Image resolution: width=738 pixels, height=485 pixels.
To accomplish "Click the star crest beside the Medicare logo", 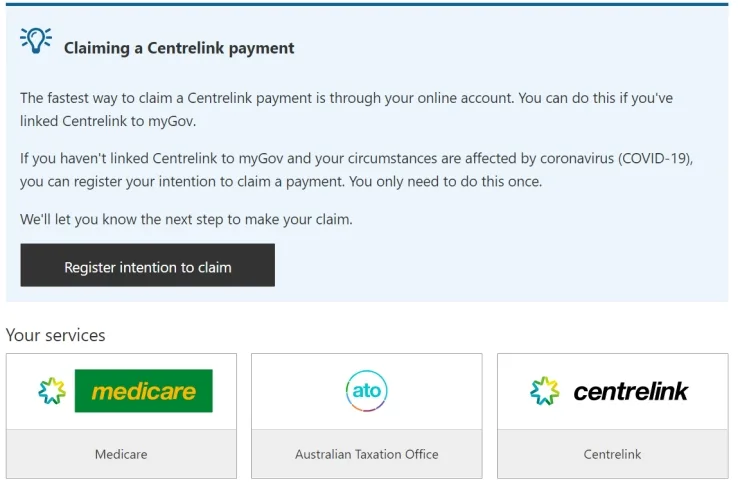I will 52,391.
